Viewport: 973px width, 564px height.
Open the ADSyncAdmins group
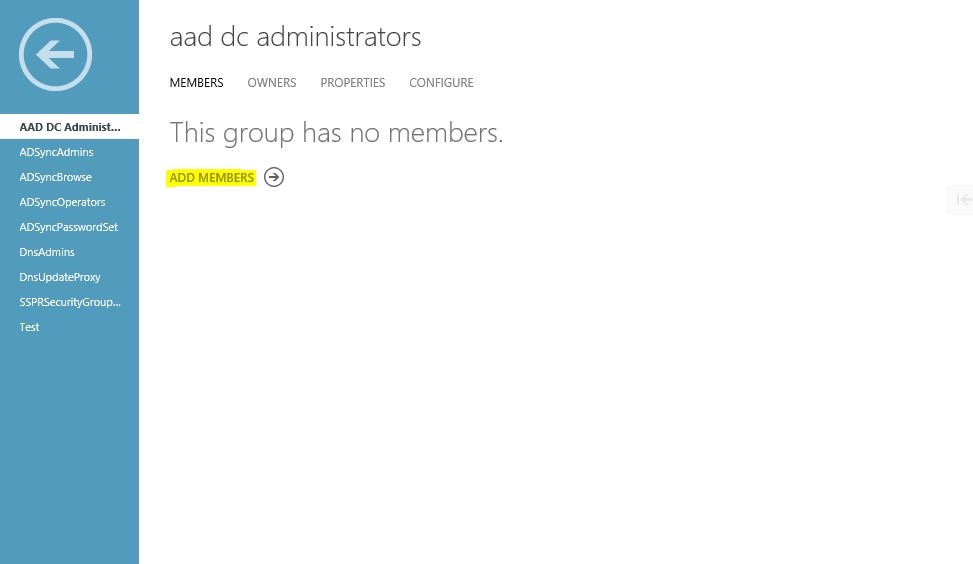click(70, 152)
